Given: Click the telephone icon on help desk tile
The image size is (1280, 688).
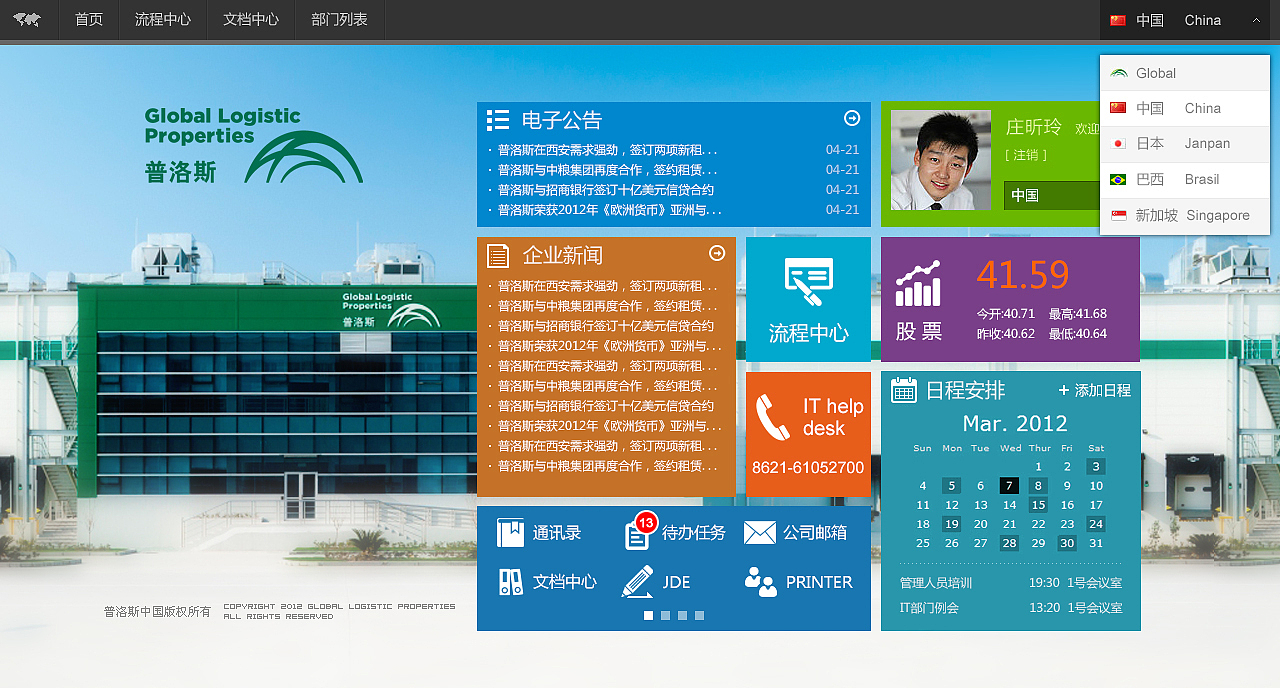Looking at the screenshot, I should tap(772, 417).
